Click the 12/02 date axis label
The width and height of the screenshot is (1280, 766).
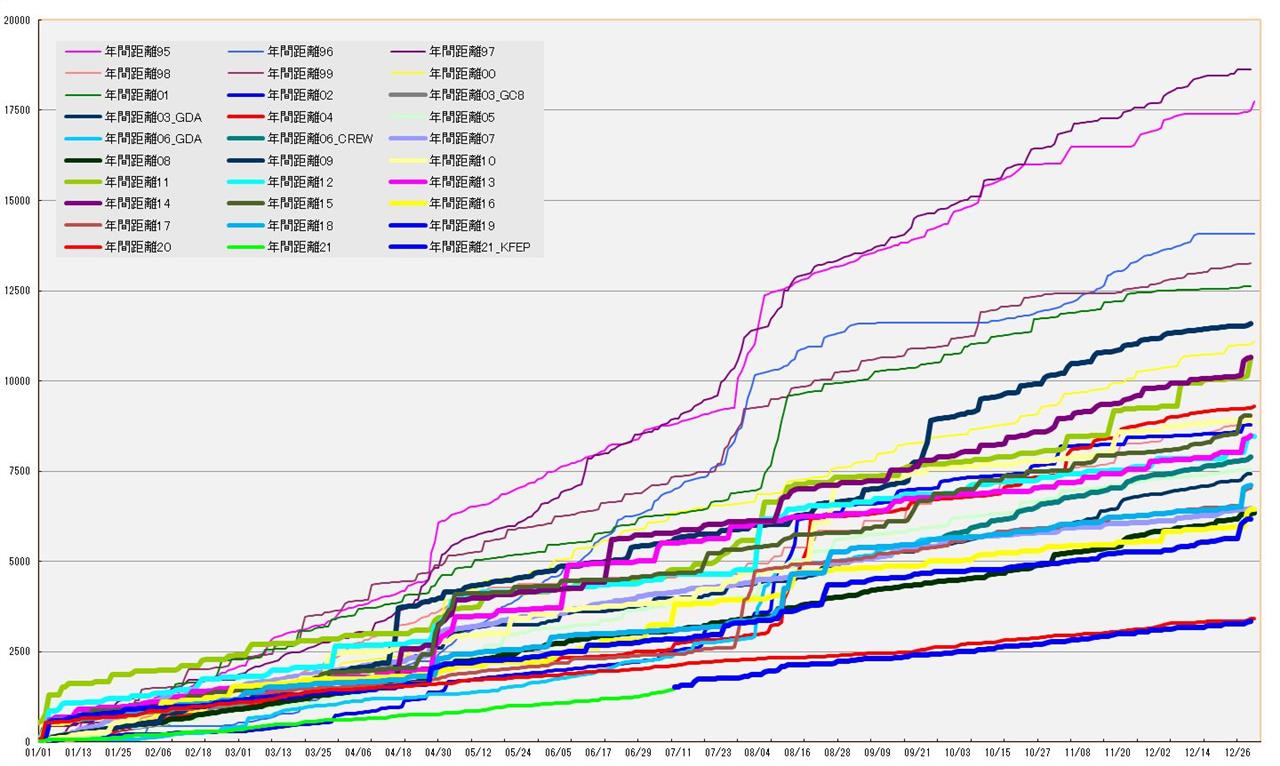point(1158,751)
